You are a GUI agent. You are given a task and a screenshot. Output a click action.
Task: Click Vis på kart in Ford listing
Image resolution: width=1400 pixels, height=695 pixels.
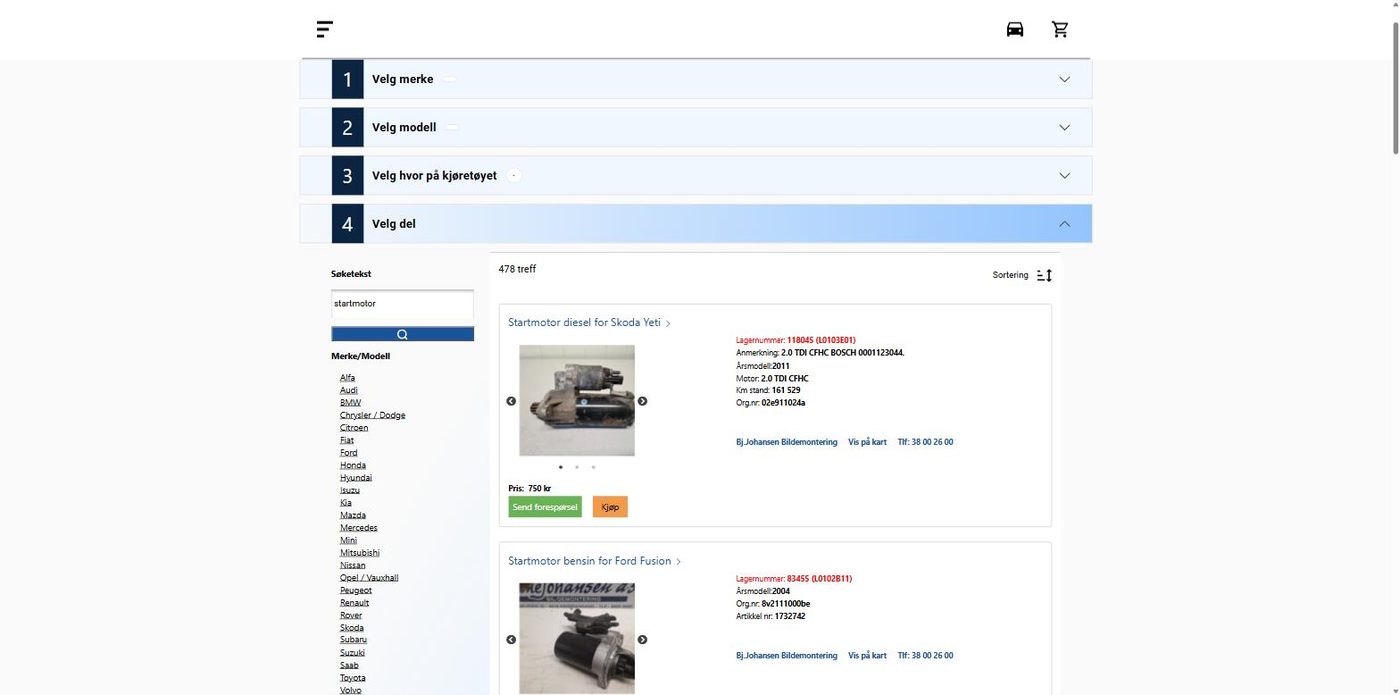point(867,656)
